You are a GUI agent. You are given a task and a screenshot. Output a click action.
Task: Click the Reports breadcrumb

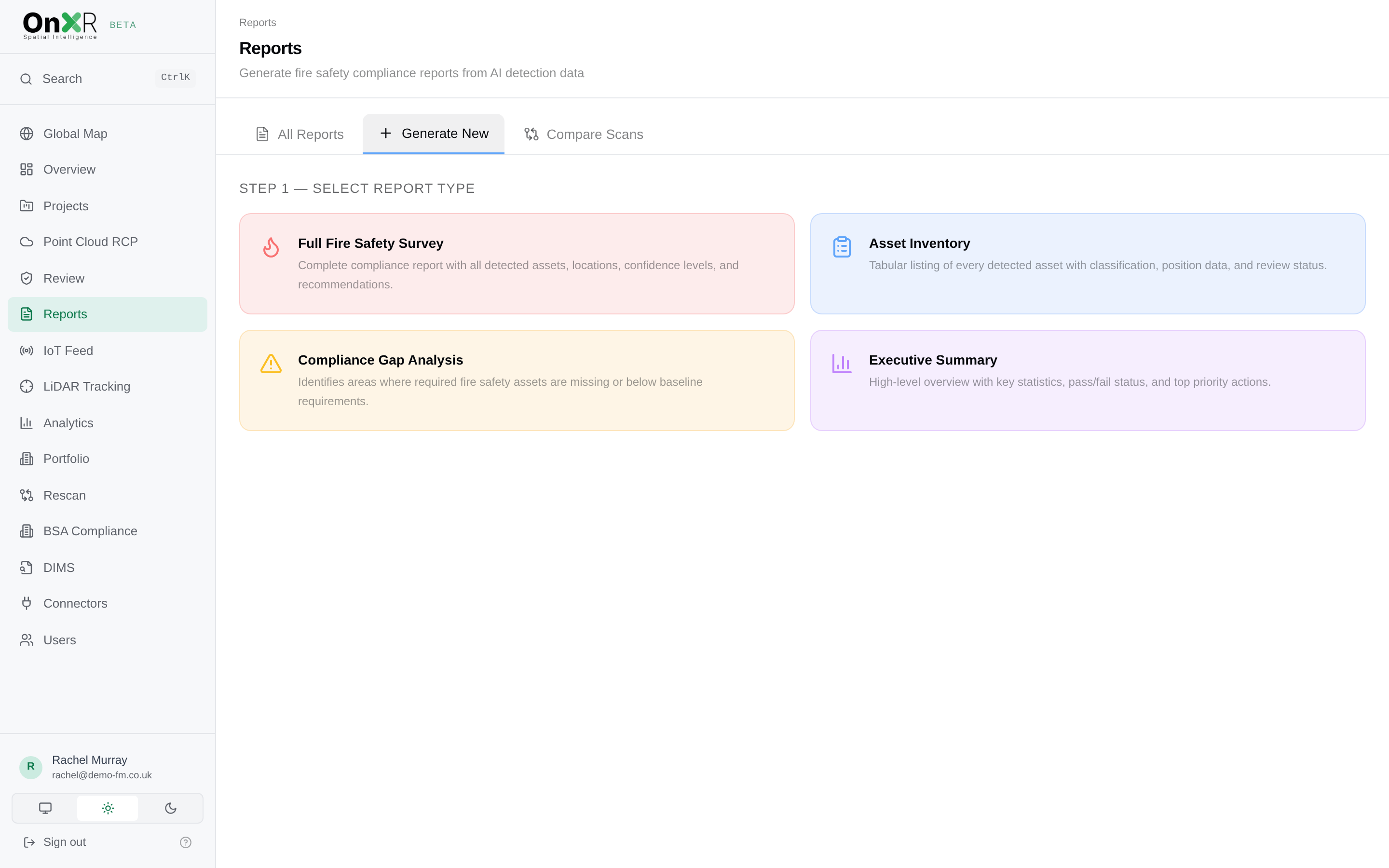258,22
